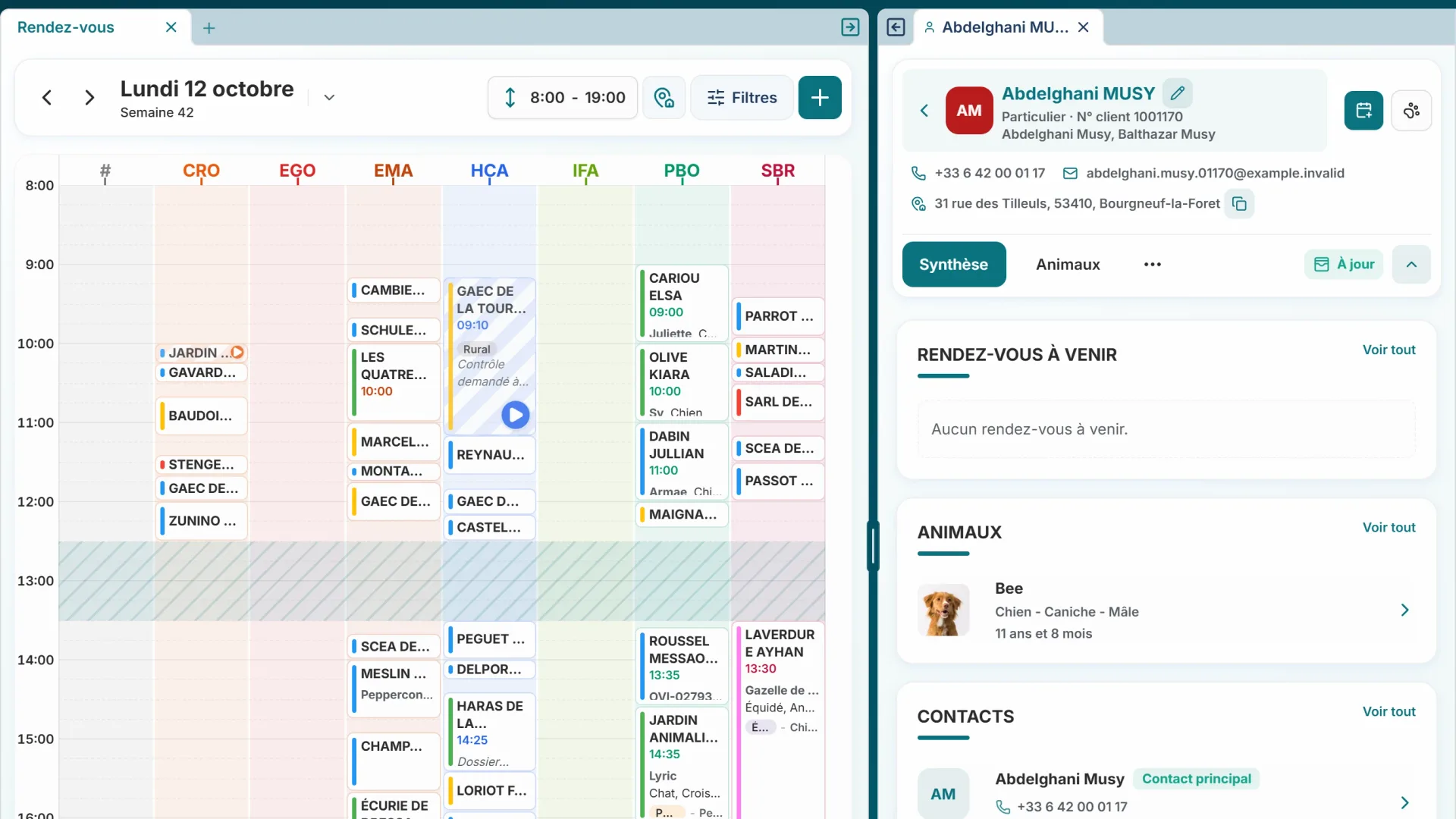Start the GAEC DE LA TOUR appointment play button
Viewport: 1456px width, 819px height.
click(516, 415)
